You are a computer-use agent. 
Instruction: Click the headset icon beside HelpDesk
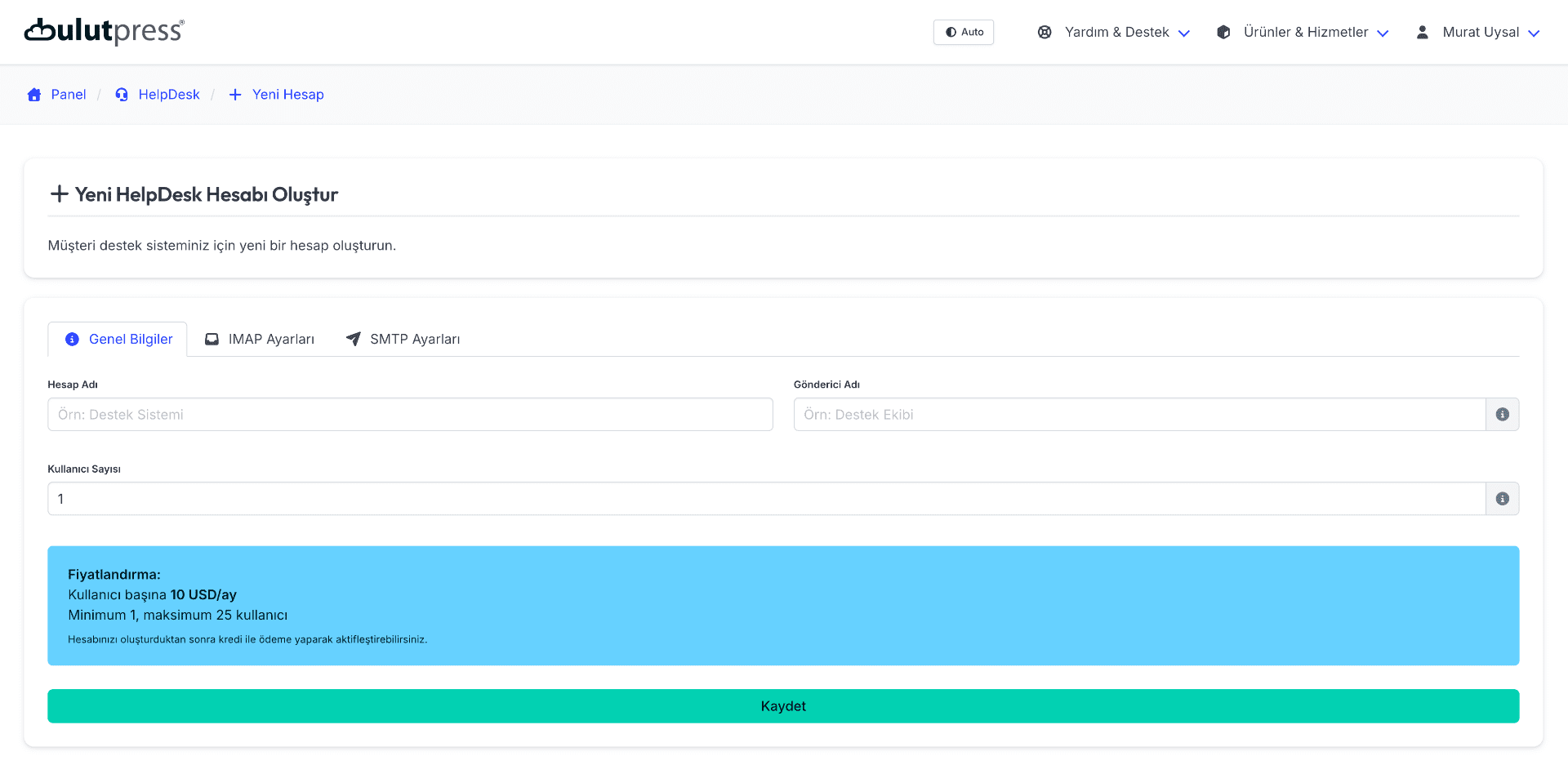122,95
